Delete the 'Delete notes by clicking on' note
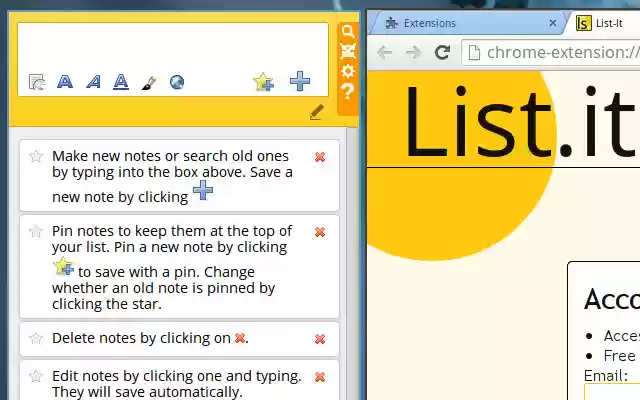This screenshot has width=640, height=400. click(320, 339)
